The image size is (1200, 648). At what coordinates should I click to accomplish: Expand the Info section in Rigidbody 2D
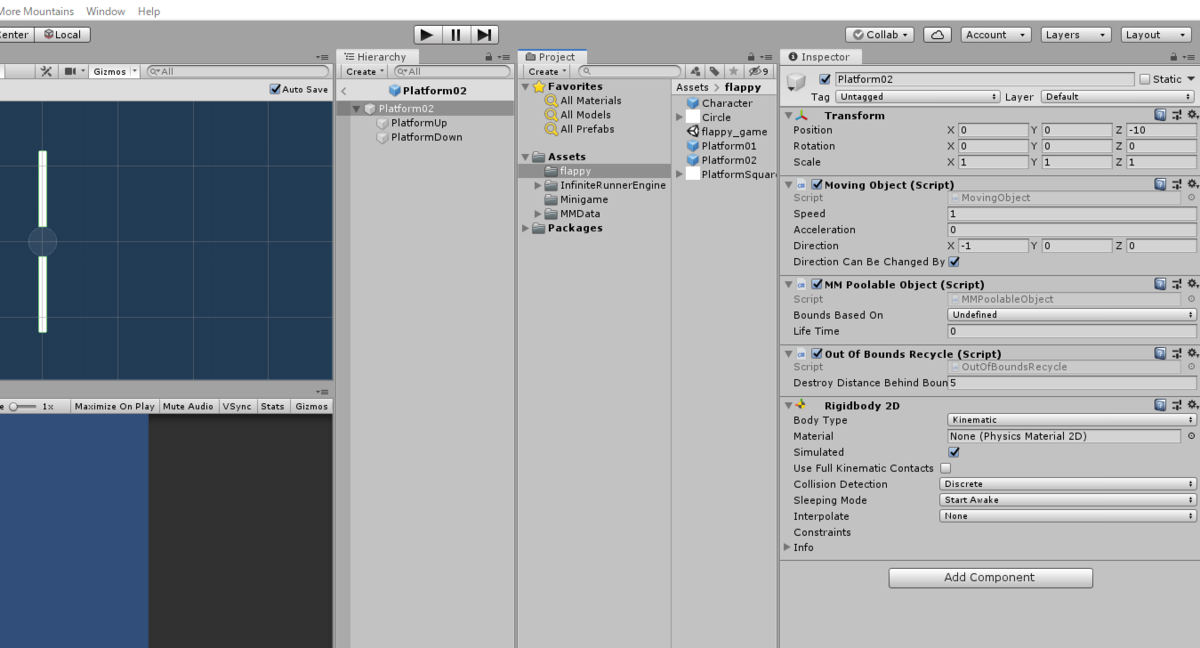[787, 548]
